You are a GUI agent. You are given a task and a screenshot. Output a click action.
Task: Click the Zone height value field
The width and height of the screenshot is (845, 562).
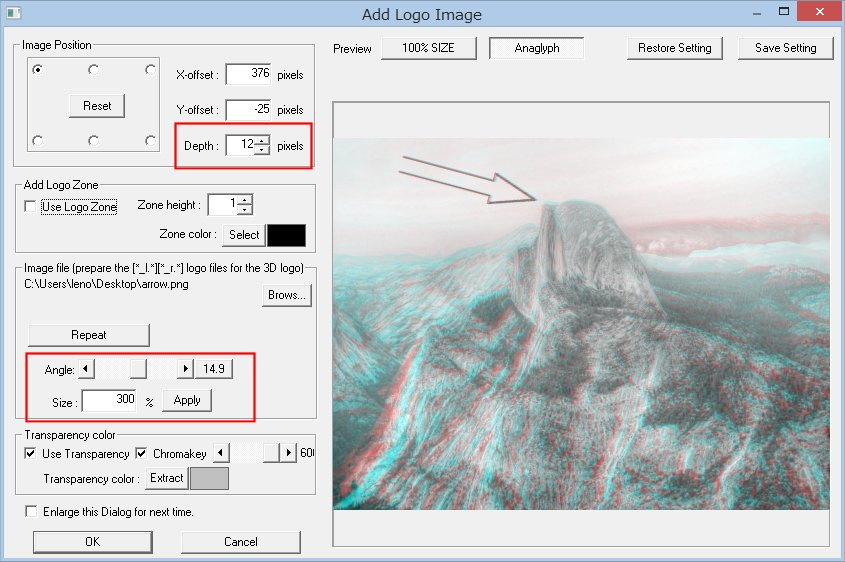tap(223, 204)
